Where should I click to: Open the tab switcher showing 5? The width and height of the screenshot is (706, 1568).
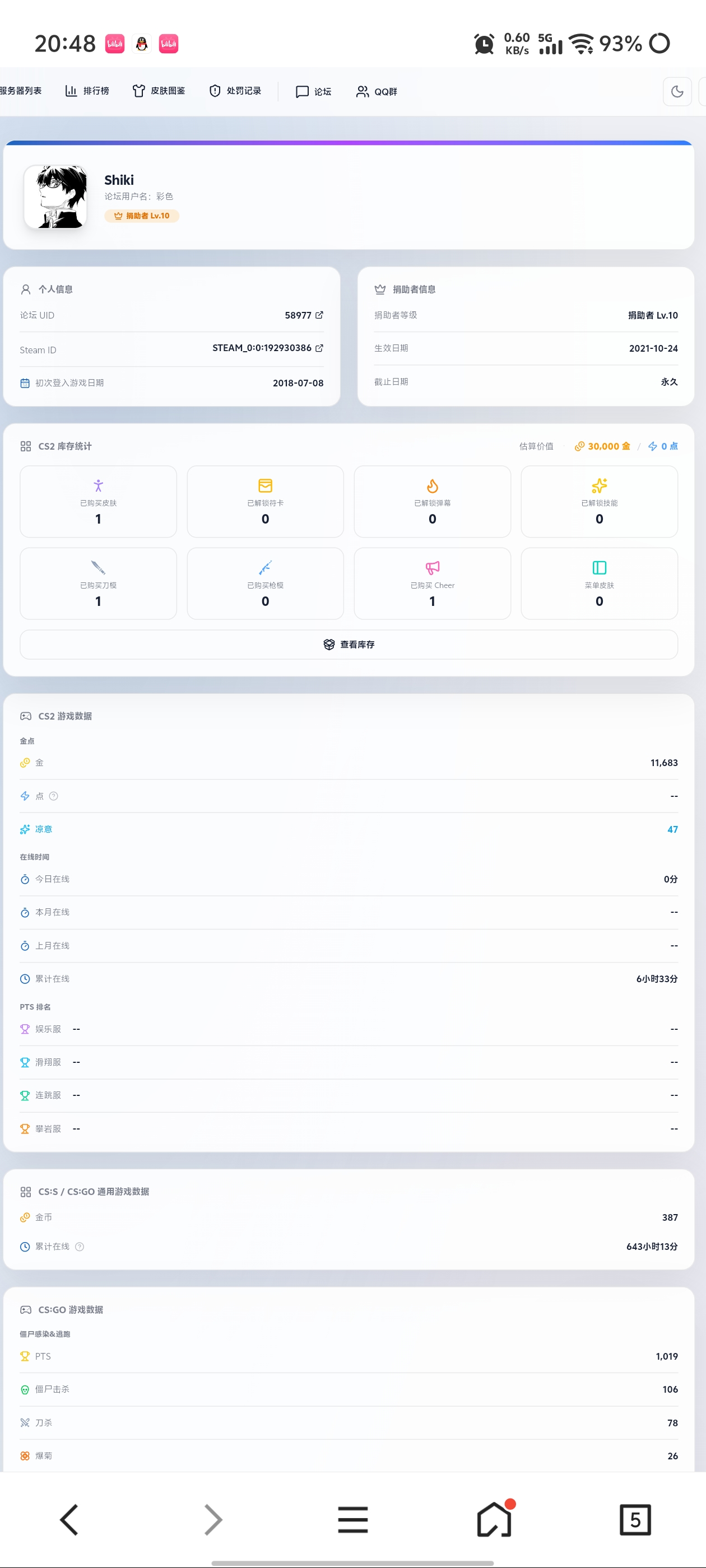click(635, 1520)
